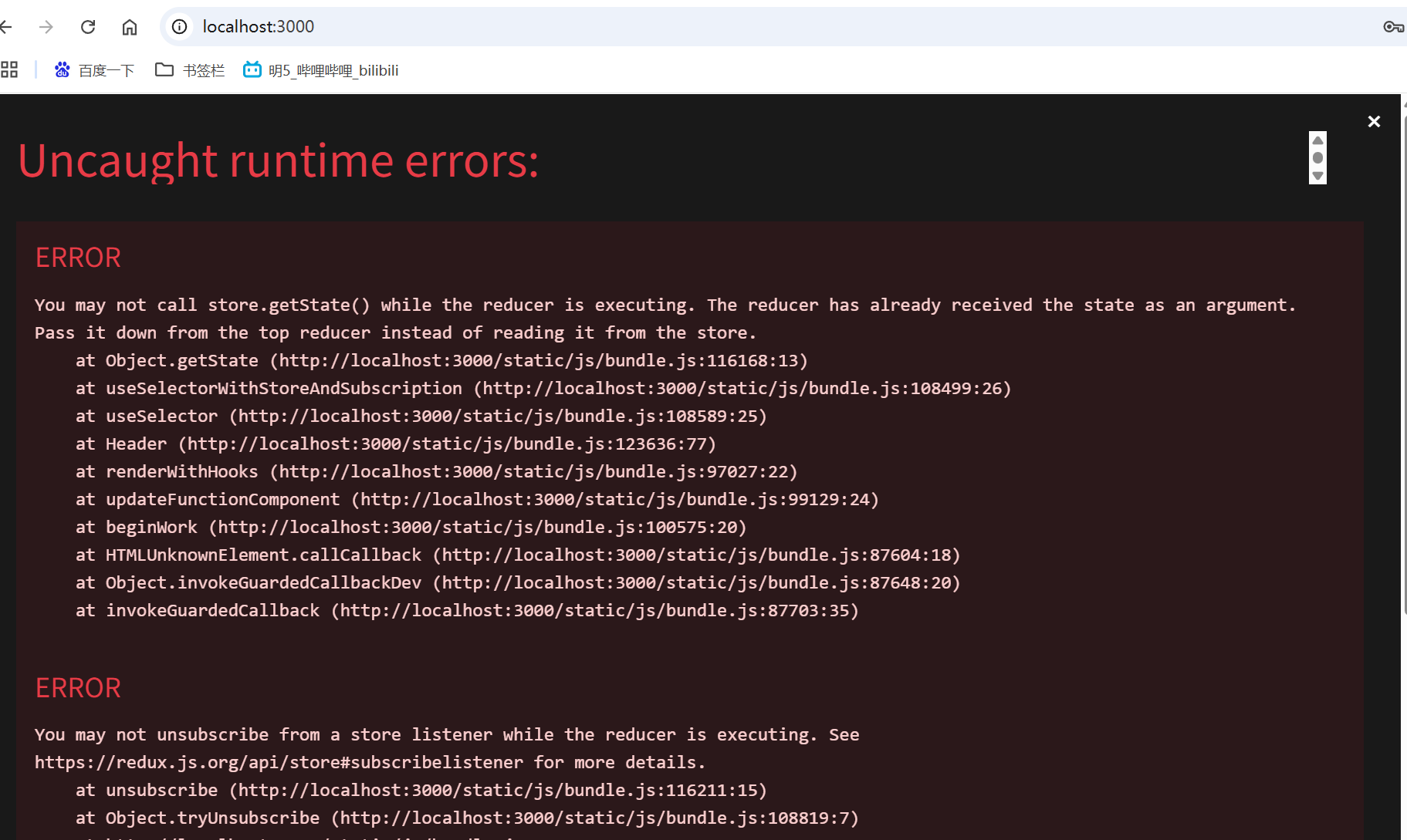Image resolution: width=1407 pixels, height=840 pixels.
Task: Click the 'at updateFunctionComponent' stack line
Action: pyautogui.click(x=477, y=500)
